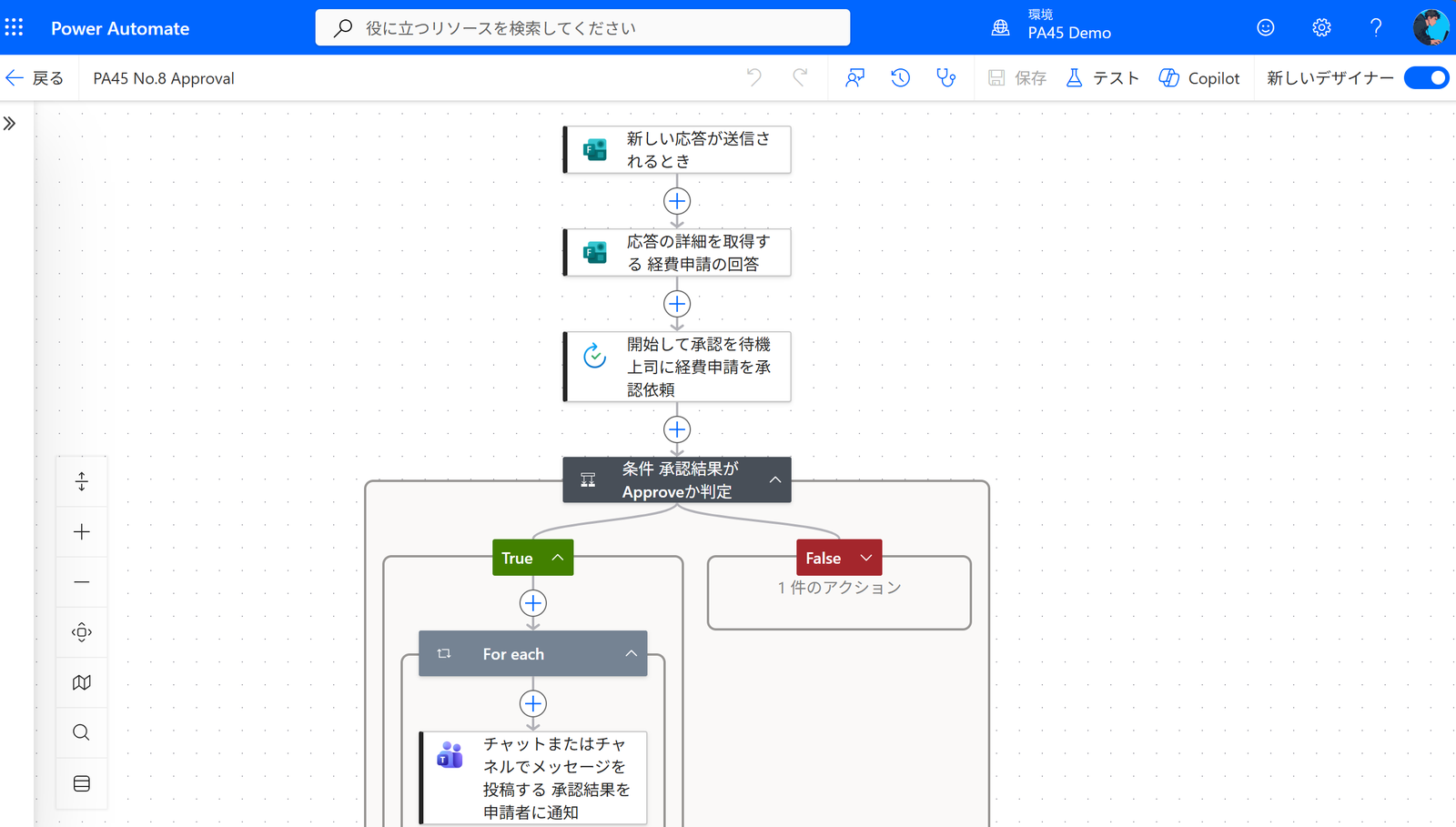The width and height of the screenshot is (1456, 827).
Task: Insert step after 応答の詳細を取得する
Action: (677, 304)
